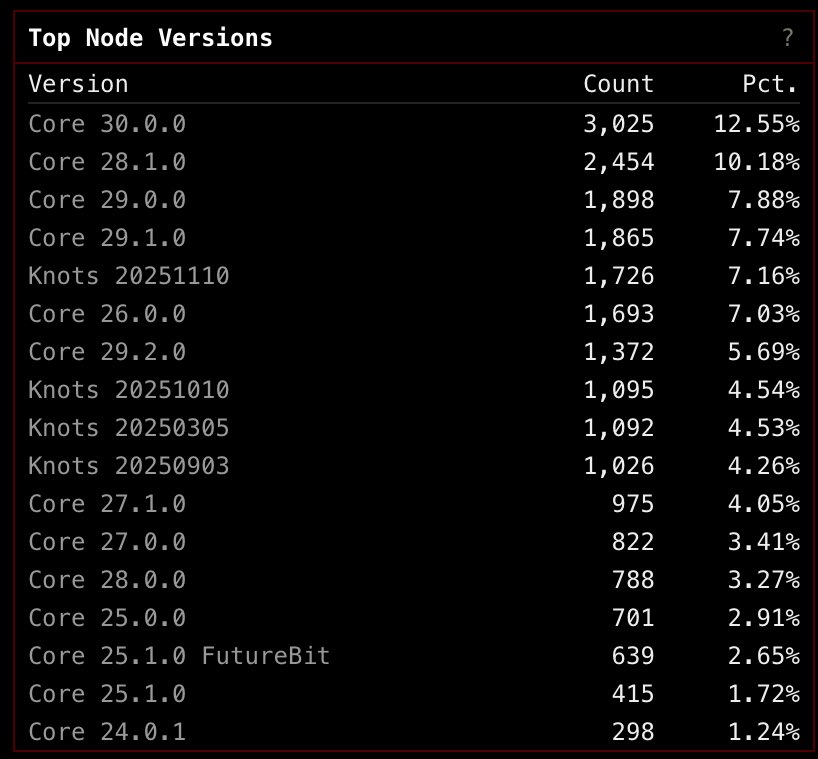Viewport: 818px width, 759px height.
Task: Click the percentage 7.88%
Action: [x=764, y=200]
